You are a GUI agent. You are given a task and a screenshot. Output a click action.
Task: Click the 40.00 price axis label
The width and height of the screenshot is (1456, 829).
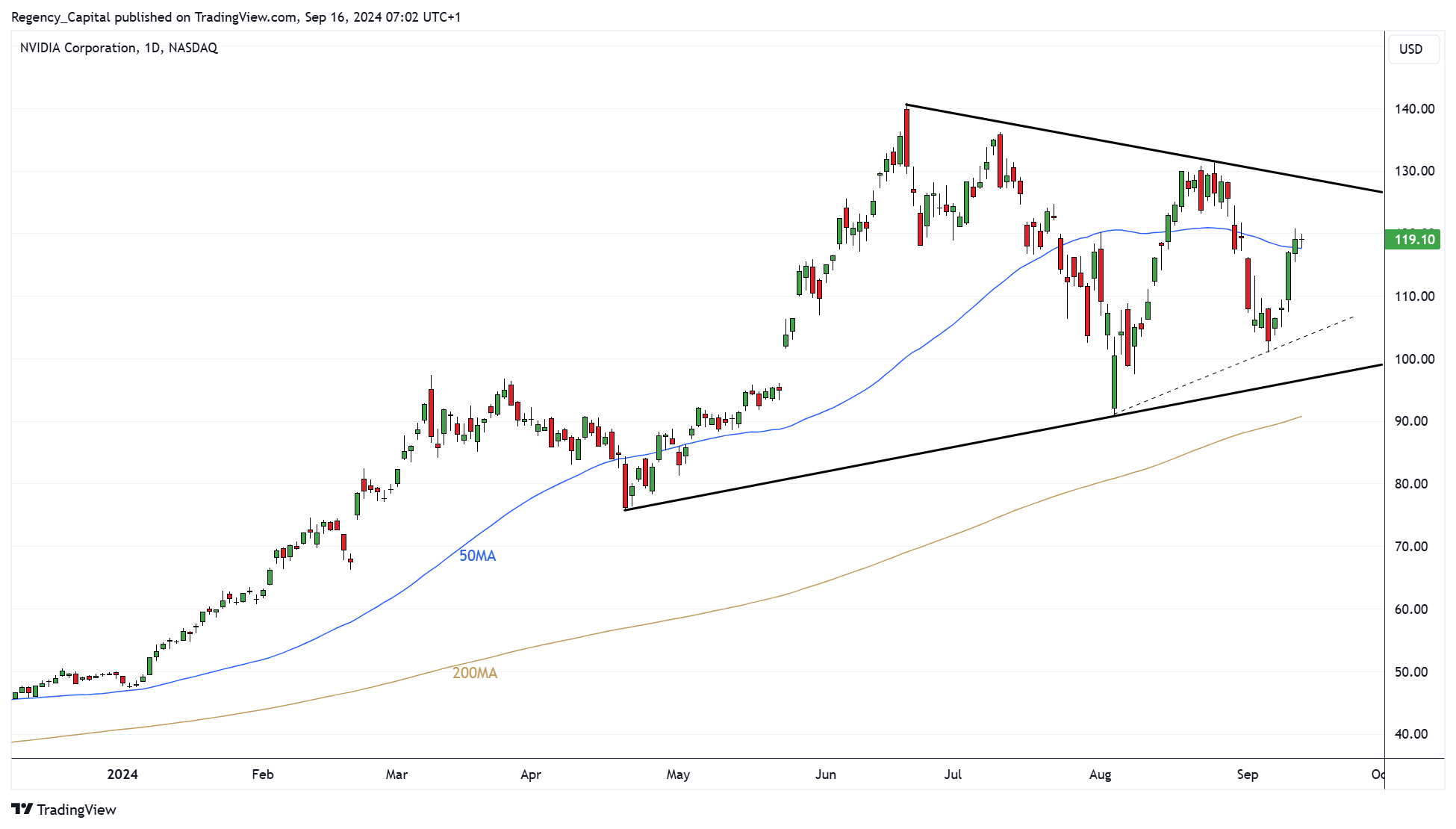click(1411, 734)
